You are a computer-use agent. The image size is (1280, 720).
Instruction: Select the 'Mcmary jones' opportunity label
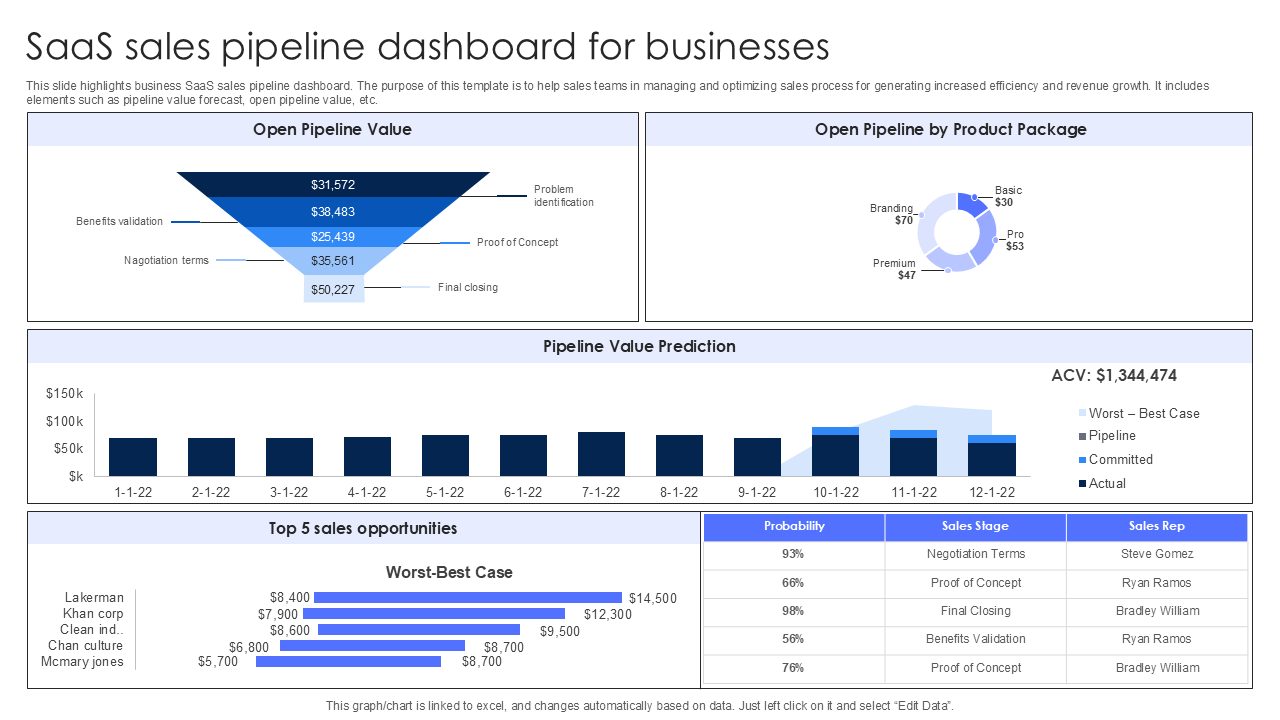point(83,662)
